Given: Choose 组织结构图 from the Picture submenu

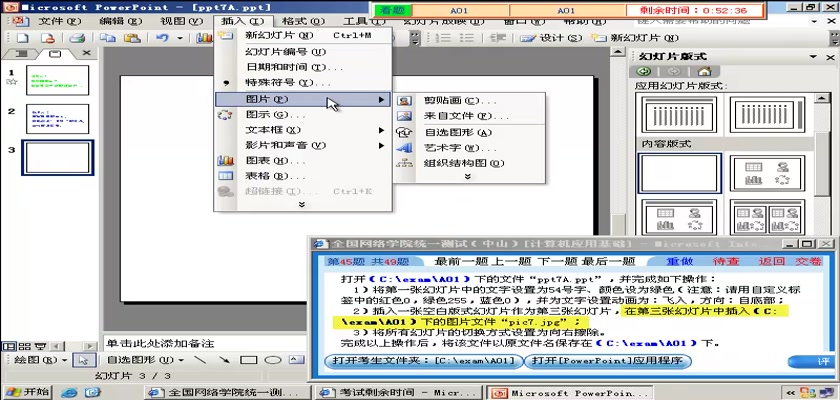Looking at the screenshot, I should [x=469, y=163].
